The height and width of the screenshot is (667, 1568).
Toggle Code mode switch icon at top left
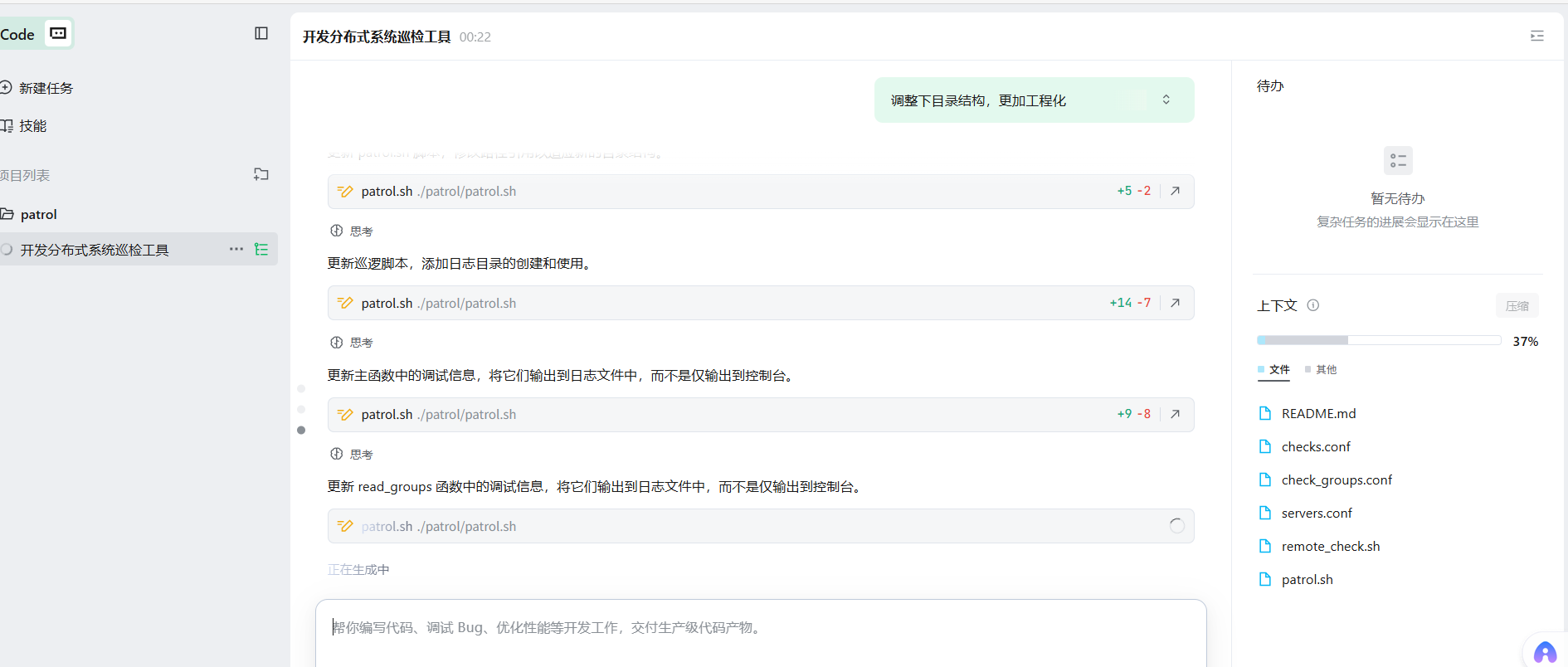(x=58, y=33)
